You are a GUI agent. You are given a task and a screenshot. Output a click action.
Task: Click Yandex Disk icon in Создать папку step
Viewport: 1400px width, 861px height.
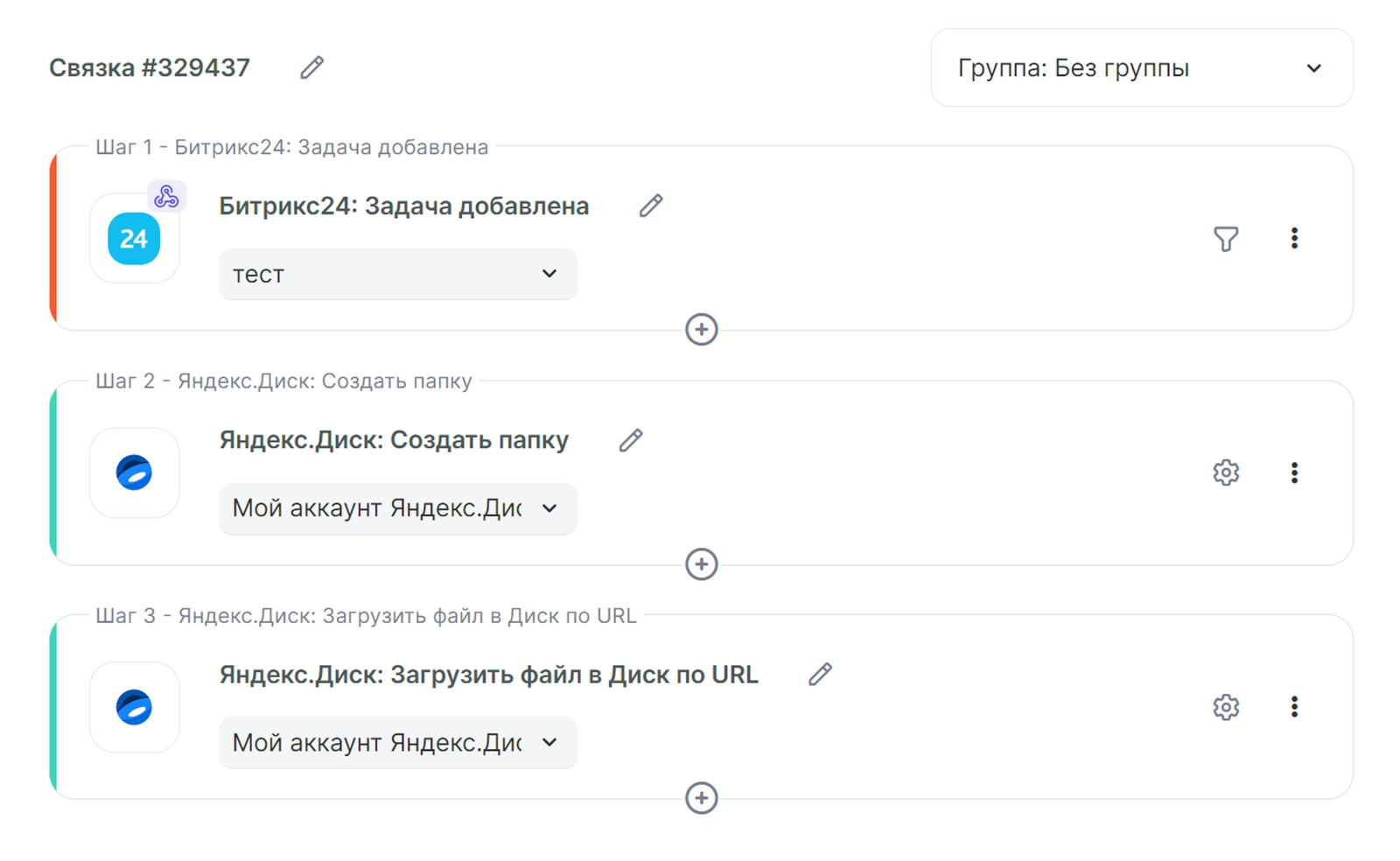tap(134, 472)
